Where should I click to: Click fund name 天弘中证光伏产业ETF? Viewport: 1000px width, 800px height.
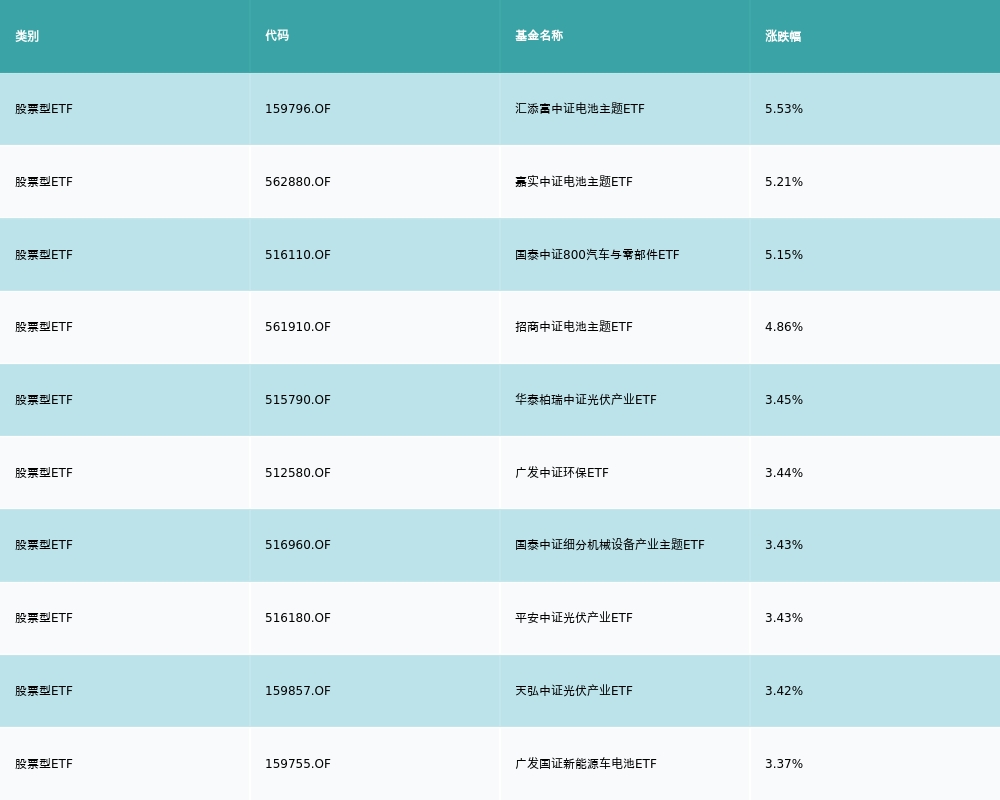tap(574, 691)
